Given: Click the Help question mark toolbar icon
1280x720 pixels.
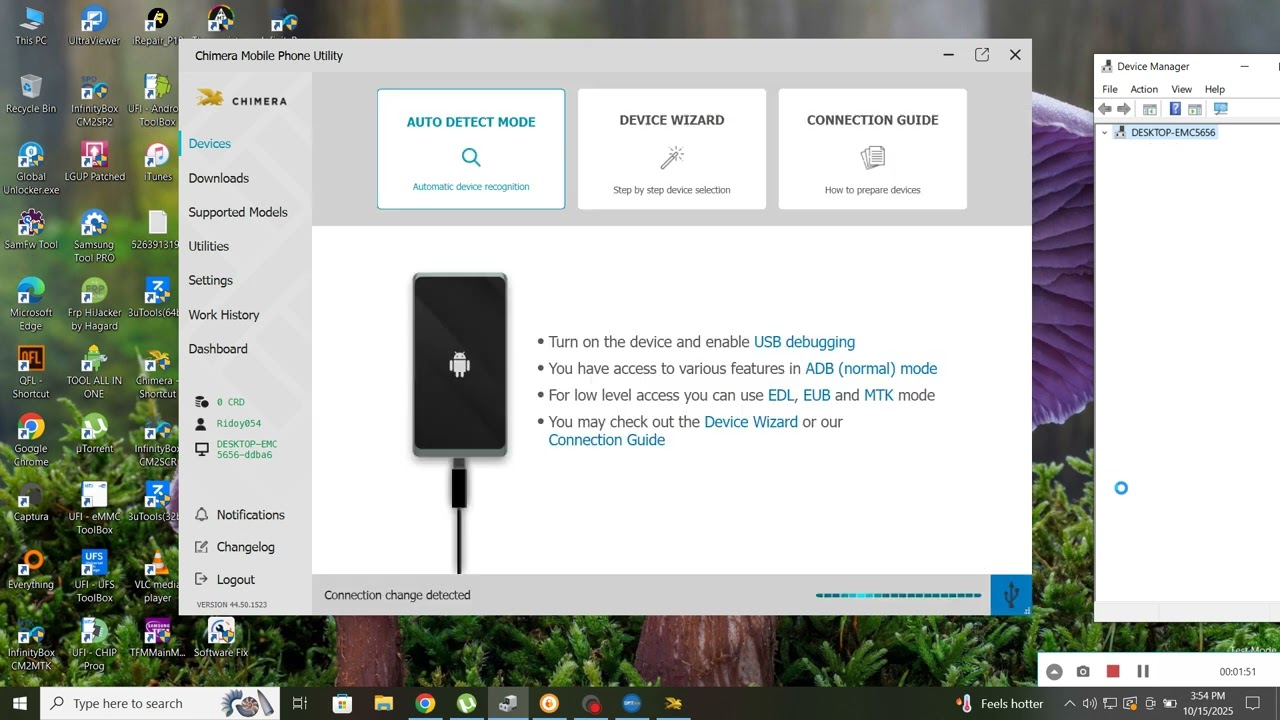Looking at the screenshot, I should [x=1175, y=109].
